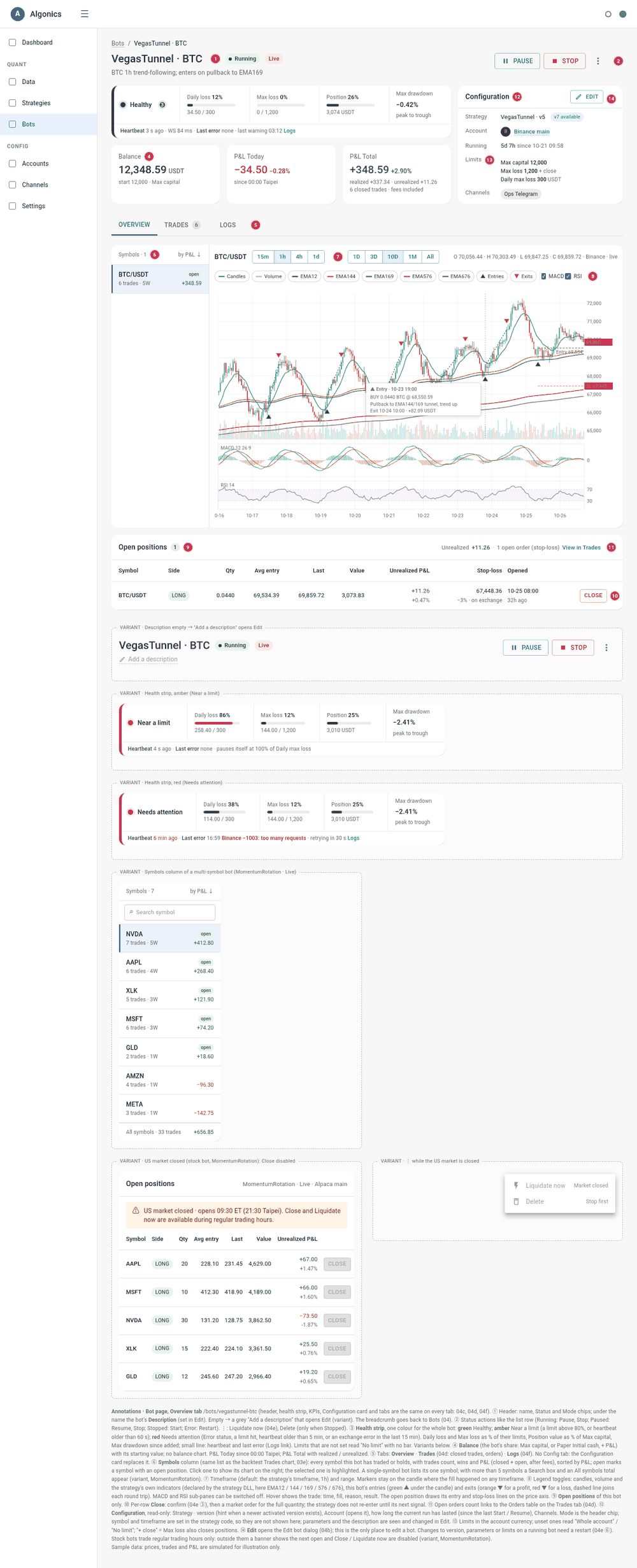637x1568 pixels.
Task: Click the Accounts icon in the sidebar
Action: click(12, 164)
